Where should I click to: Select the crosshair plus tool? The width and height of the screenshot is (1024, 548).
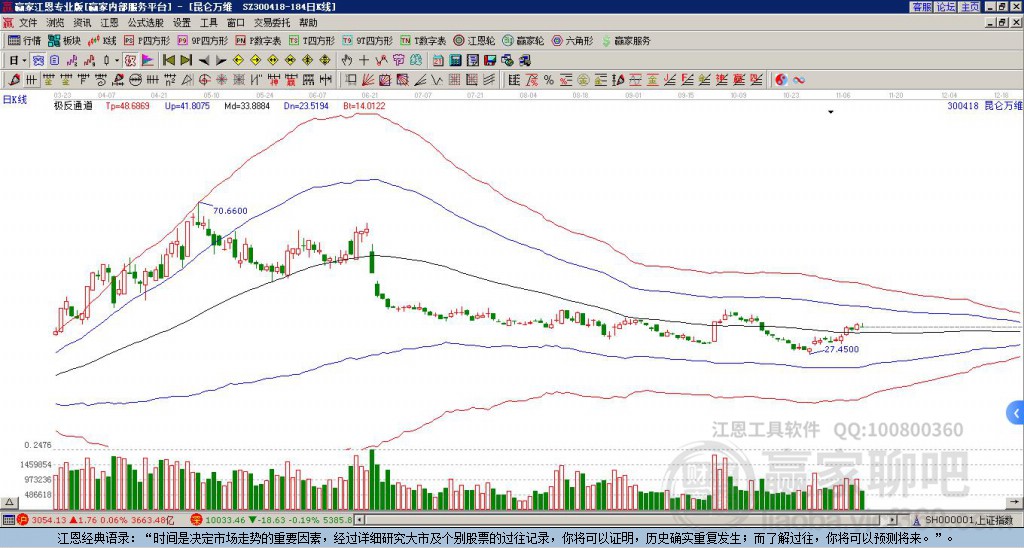tap(364, 60)
